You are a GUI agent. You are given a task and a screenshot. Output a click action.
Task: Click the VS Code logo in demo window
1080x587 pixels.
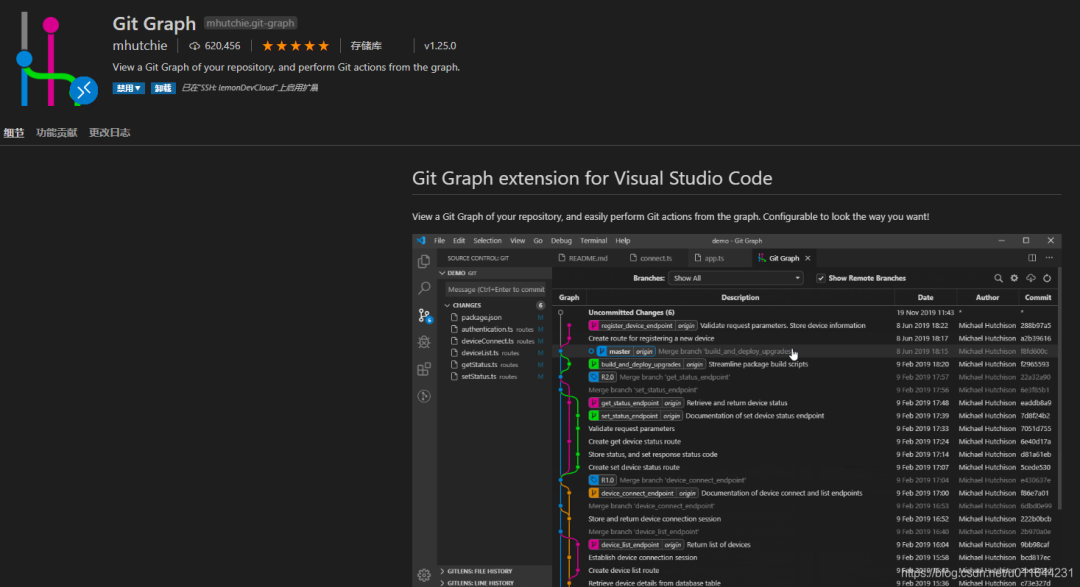pyautogui.click(x=421, y=240)
